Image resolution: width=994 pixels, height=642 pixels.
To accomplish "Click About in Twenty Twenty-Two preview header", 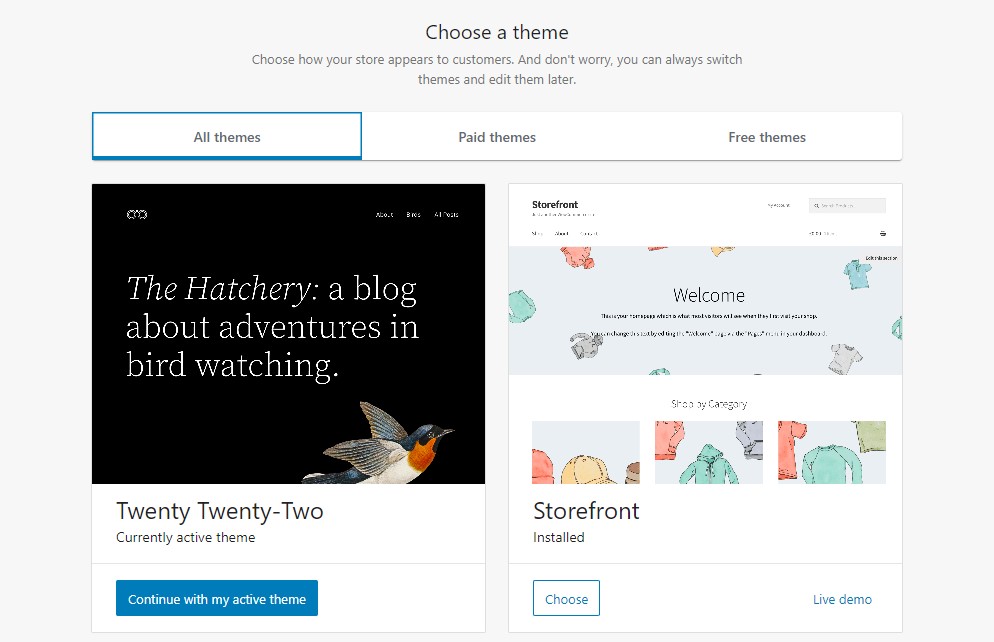I will 384,215.
